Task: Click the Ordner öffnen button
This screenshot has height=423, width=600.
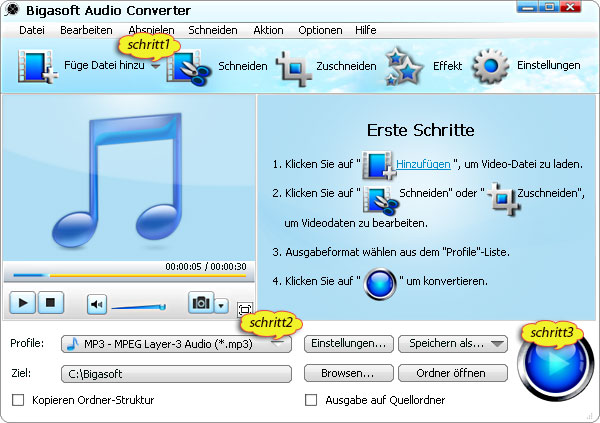Action: [x=453, y=373]
